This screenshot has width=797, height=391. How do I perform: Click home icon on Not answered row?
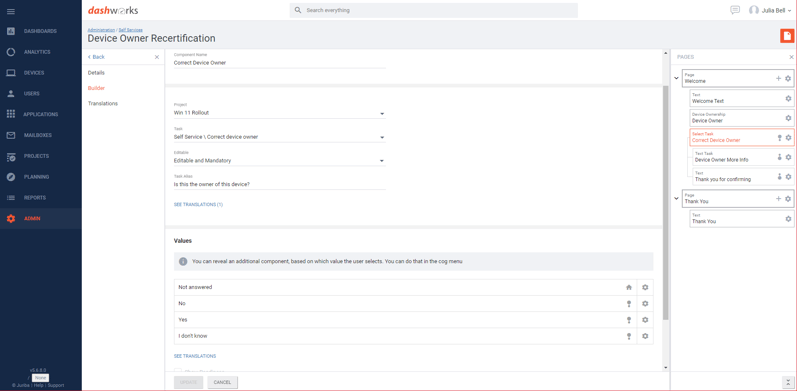click(629, 287)
